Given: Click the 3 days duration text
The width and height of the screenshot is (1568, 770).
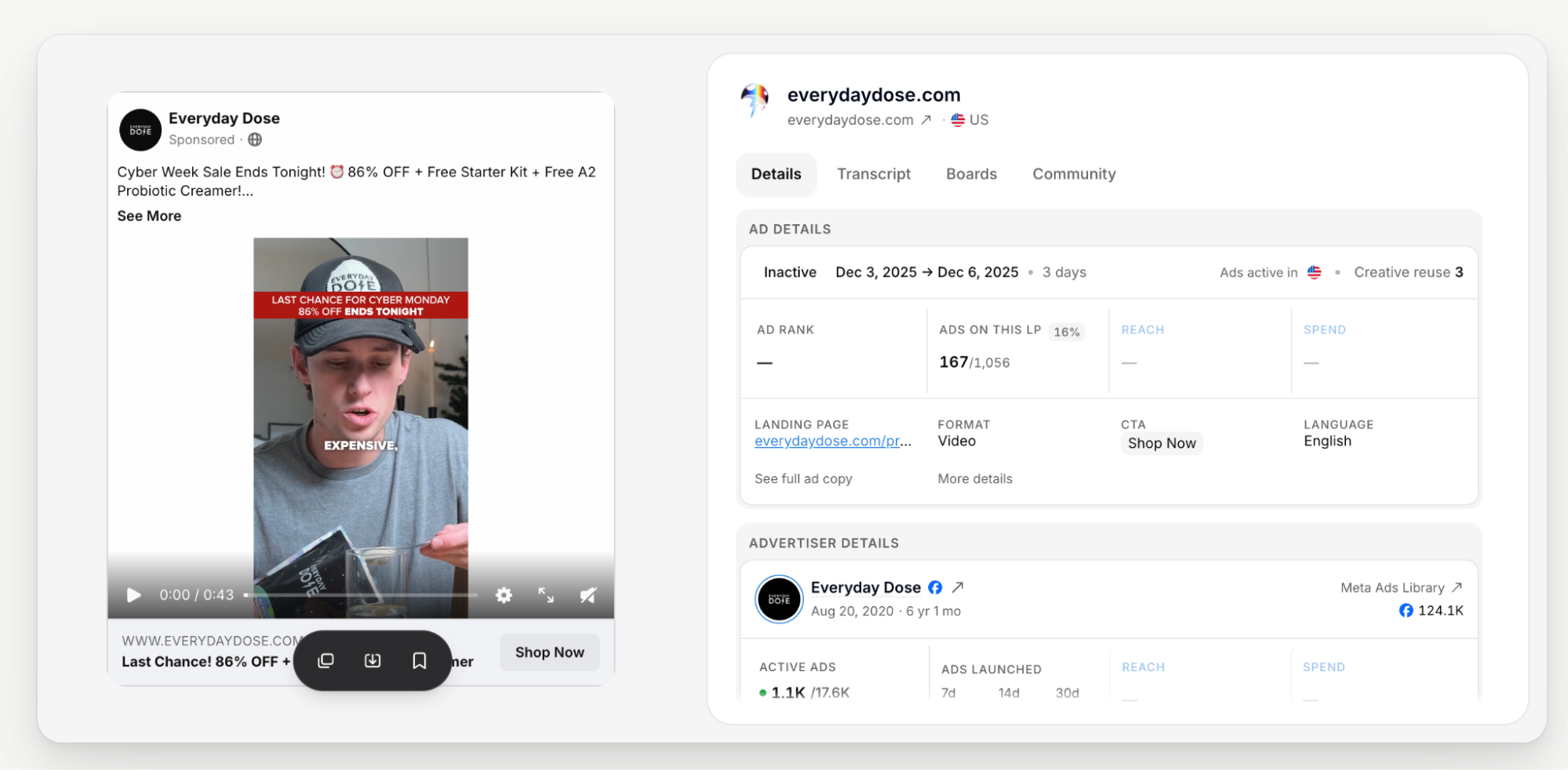Looking at the screenshot, I should click(x=1064, y=272).
